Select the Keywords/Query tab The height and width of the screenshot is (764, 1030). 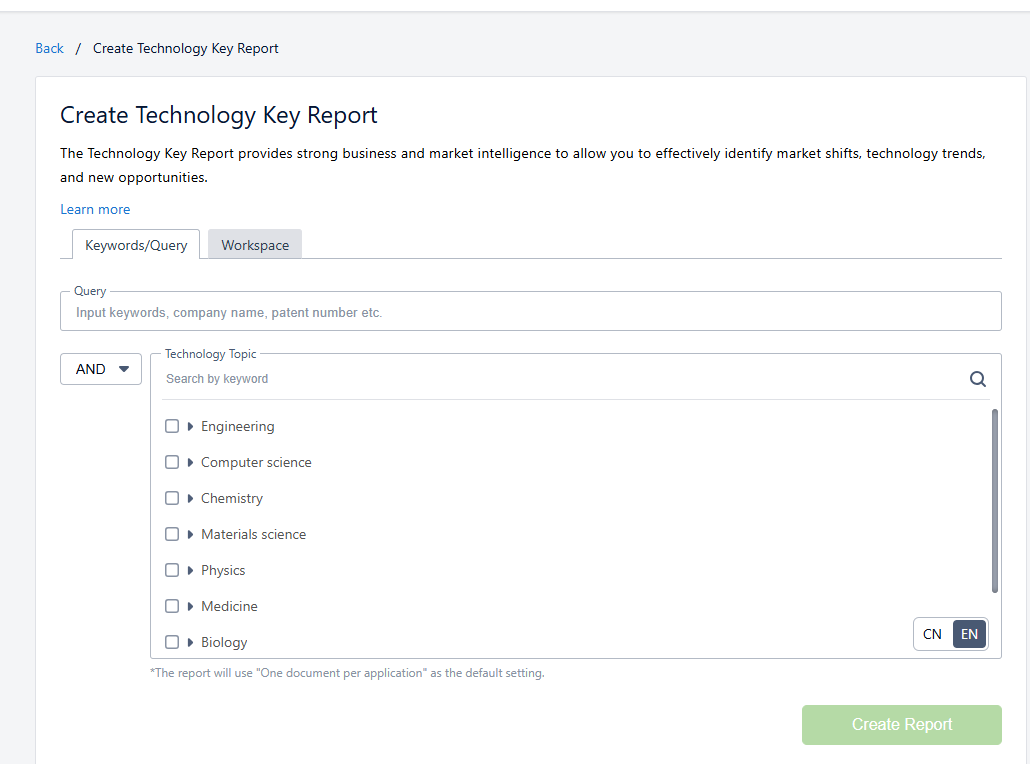tap(136, 245)
